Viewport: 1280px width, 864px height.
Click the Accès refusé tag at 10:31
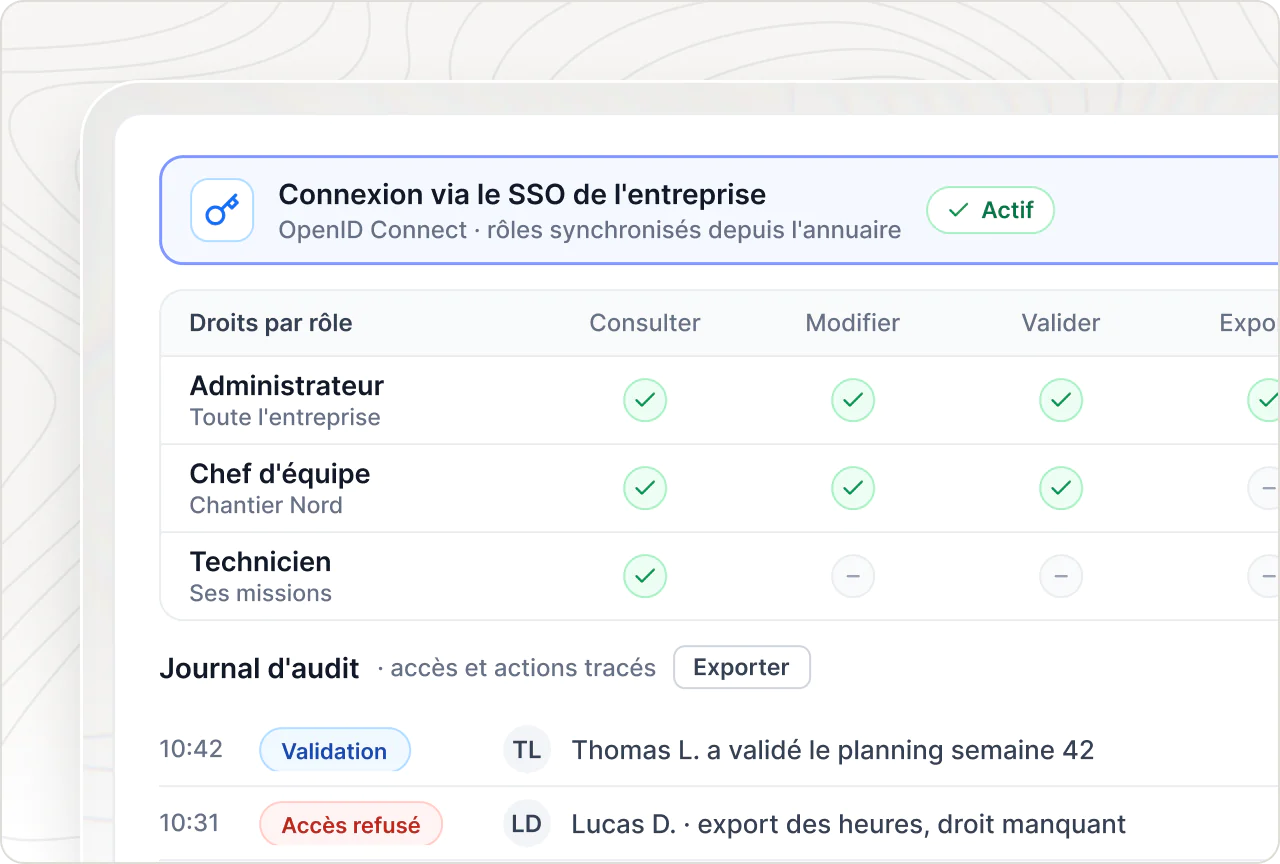point(351,825)
